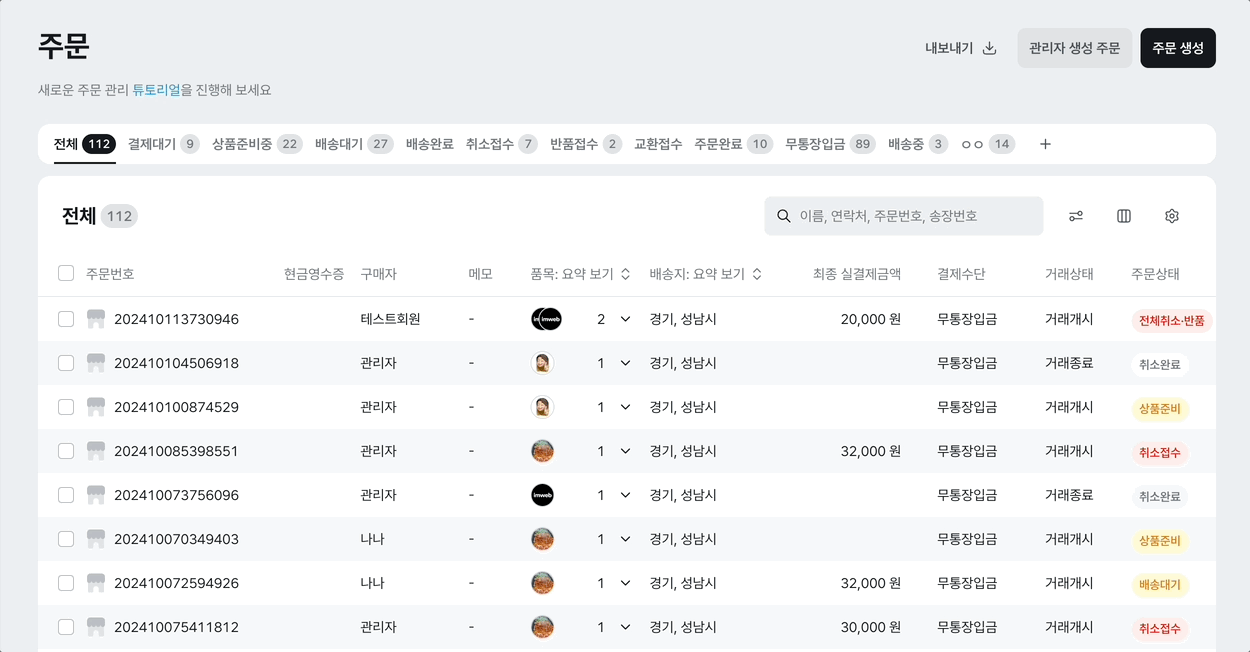Open the 튜토리얼 link
Viewport: 1250px width, 652px height.
click(156, 90)
